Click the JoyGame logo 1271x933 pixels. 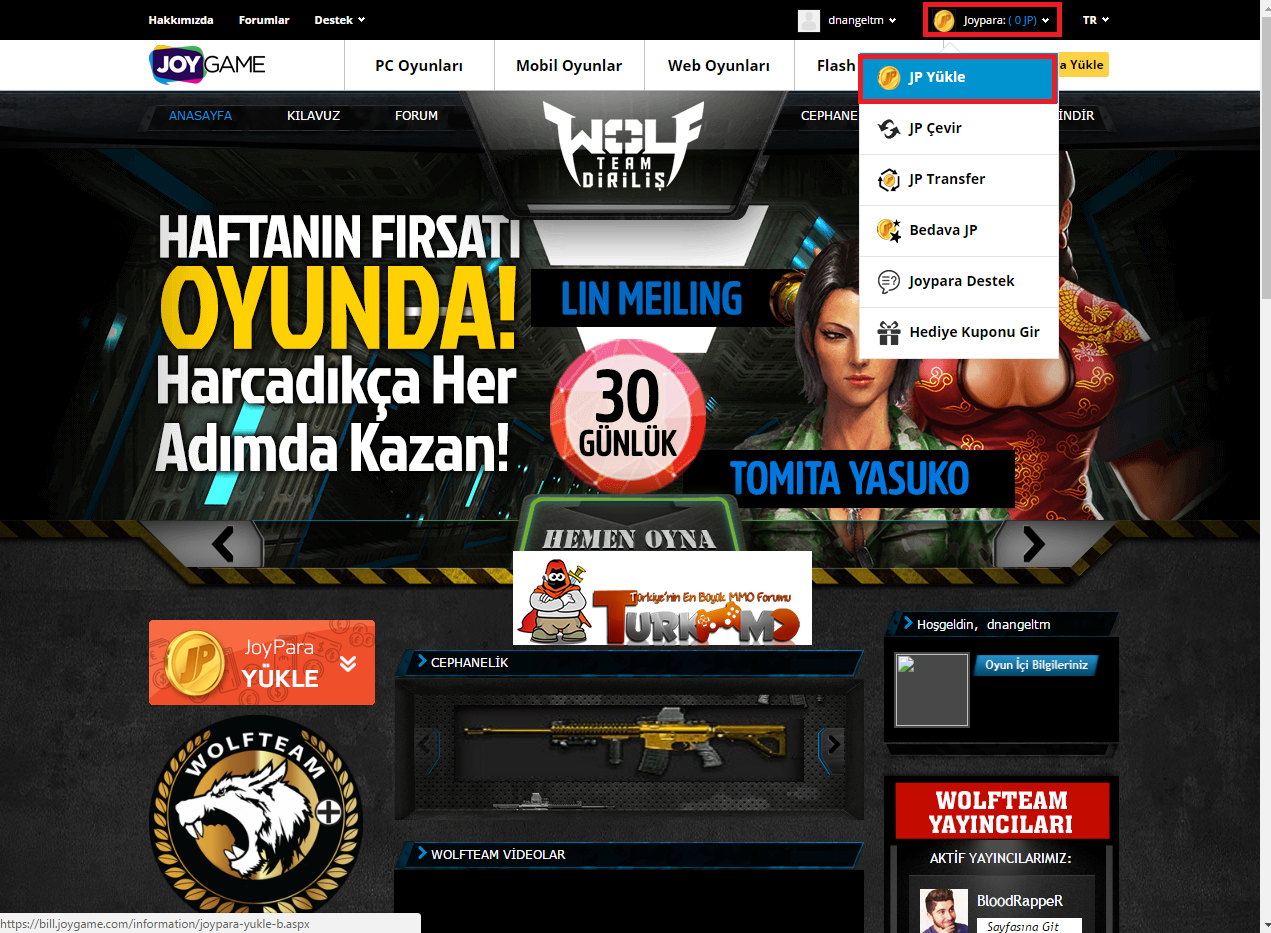click(208, 66)
